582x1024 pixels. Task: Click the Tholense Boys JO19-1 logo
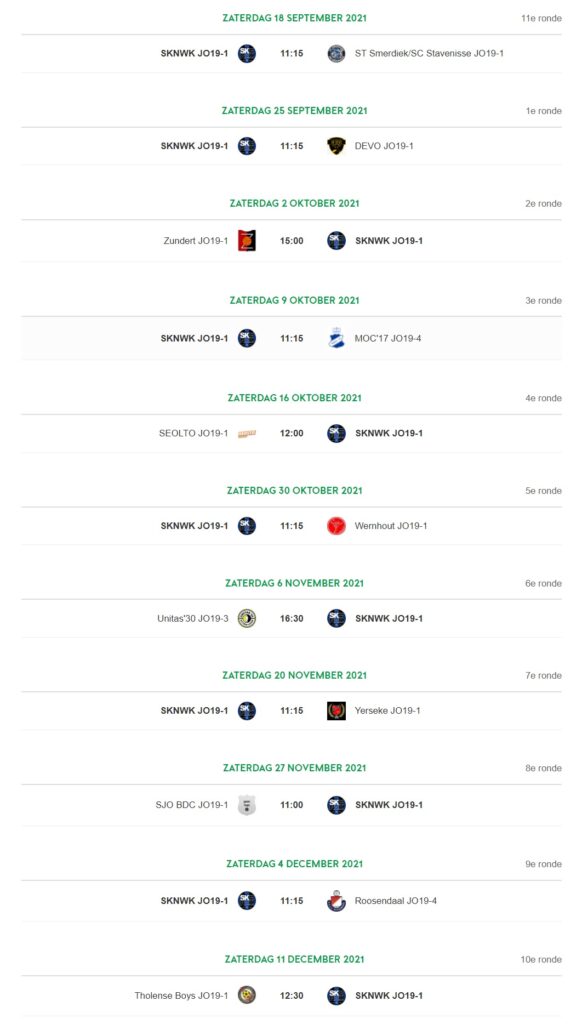pyautogui.click(x=247, y=995)
